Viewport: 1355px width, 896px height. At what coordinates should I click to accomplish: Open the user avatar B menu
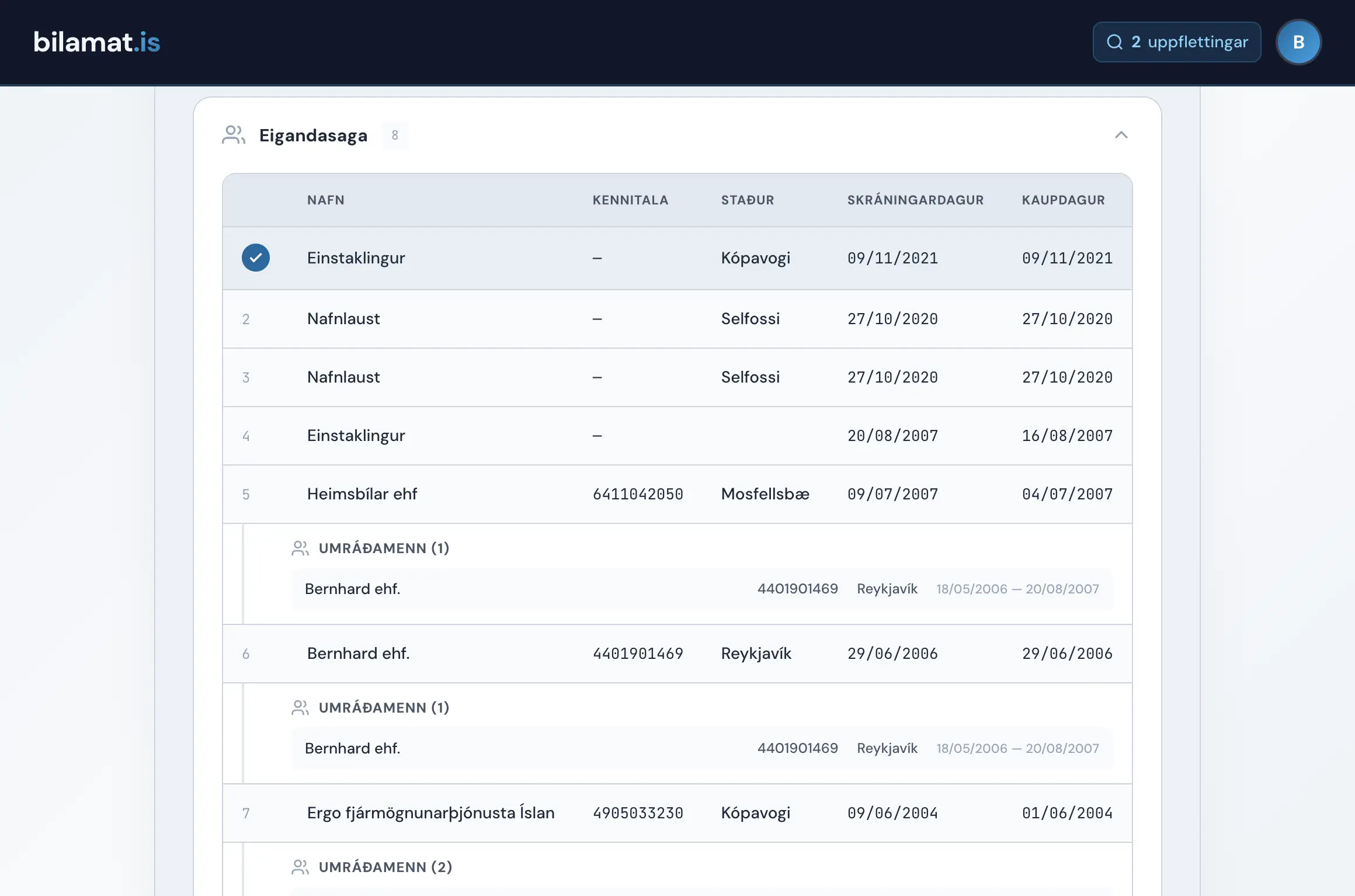point(1298,42)
